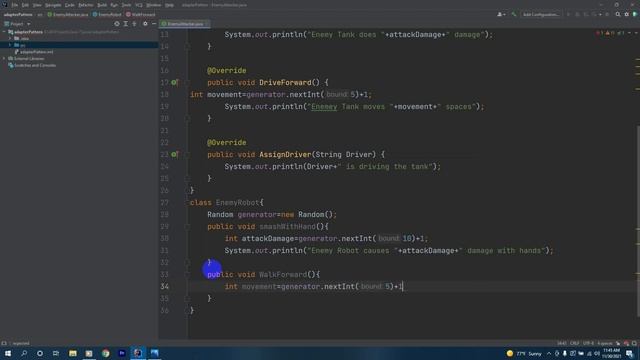
Task: Open IDE settings gear icon in toolbar
Action: 627,14
